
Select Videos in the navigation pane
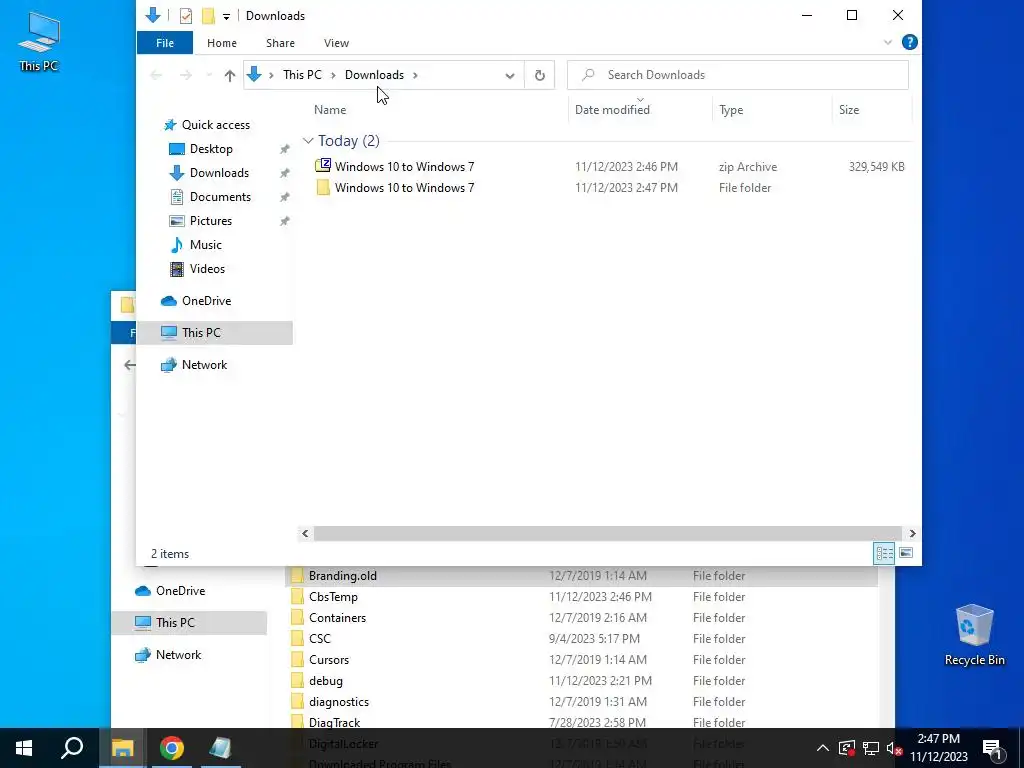[207, 269]
